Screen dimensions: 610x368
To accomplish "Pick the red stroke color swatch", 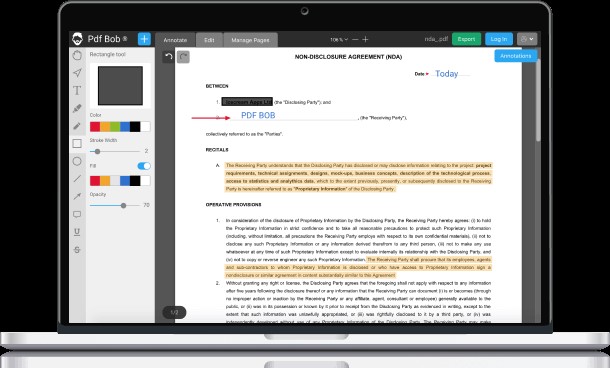I will (x=95, y=127).
